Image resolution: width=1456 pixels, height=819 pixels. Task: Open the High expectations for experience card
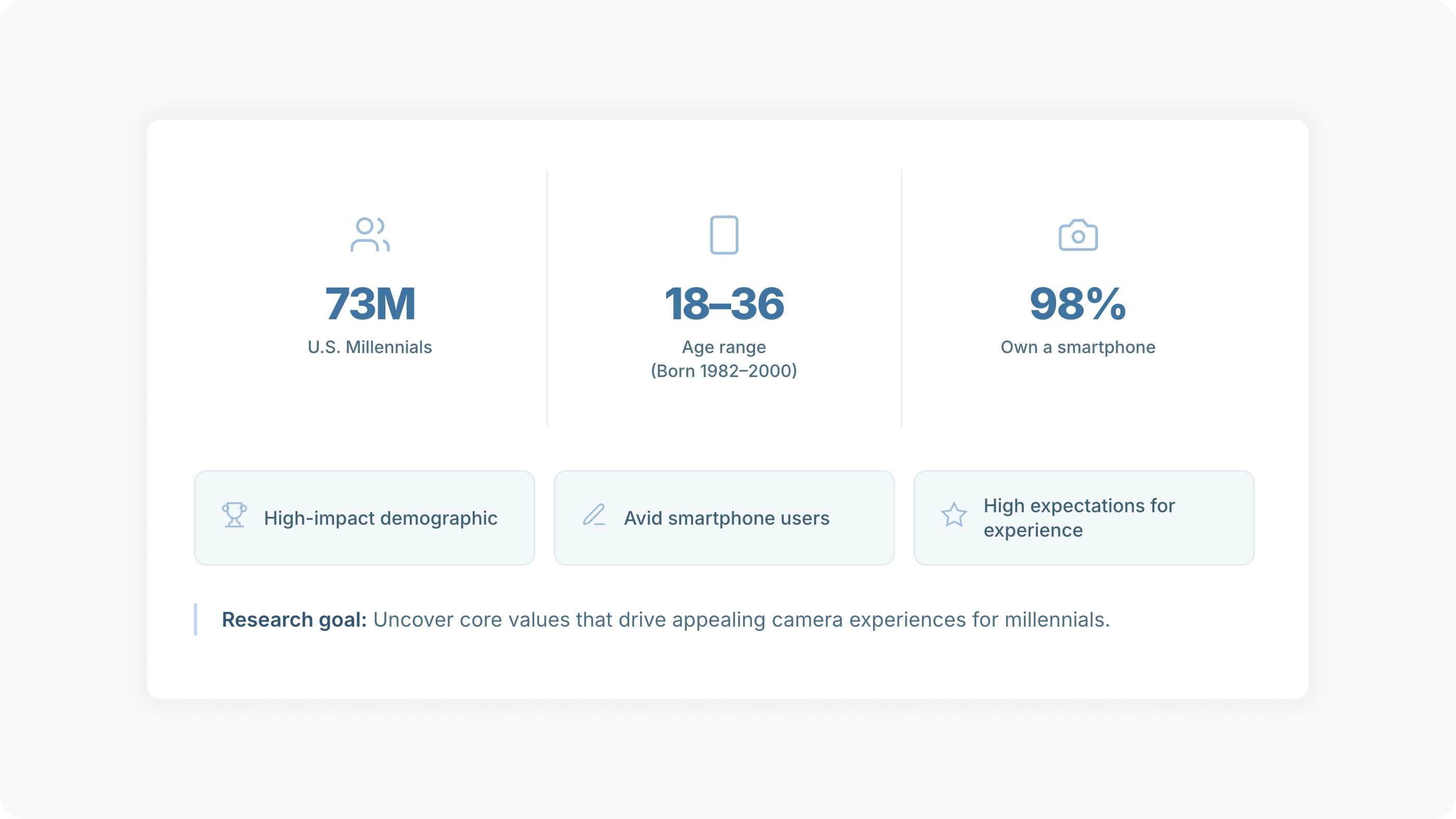(x=1084, y=518)
